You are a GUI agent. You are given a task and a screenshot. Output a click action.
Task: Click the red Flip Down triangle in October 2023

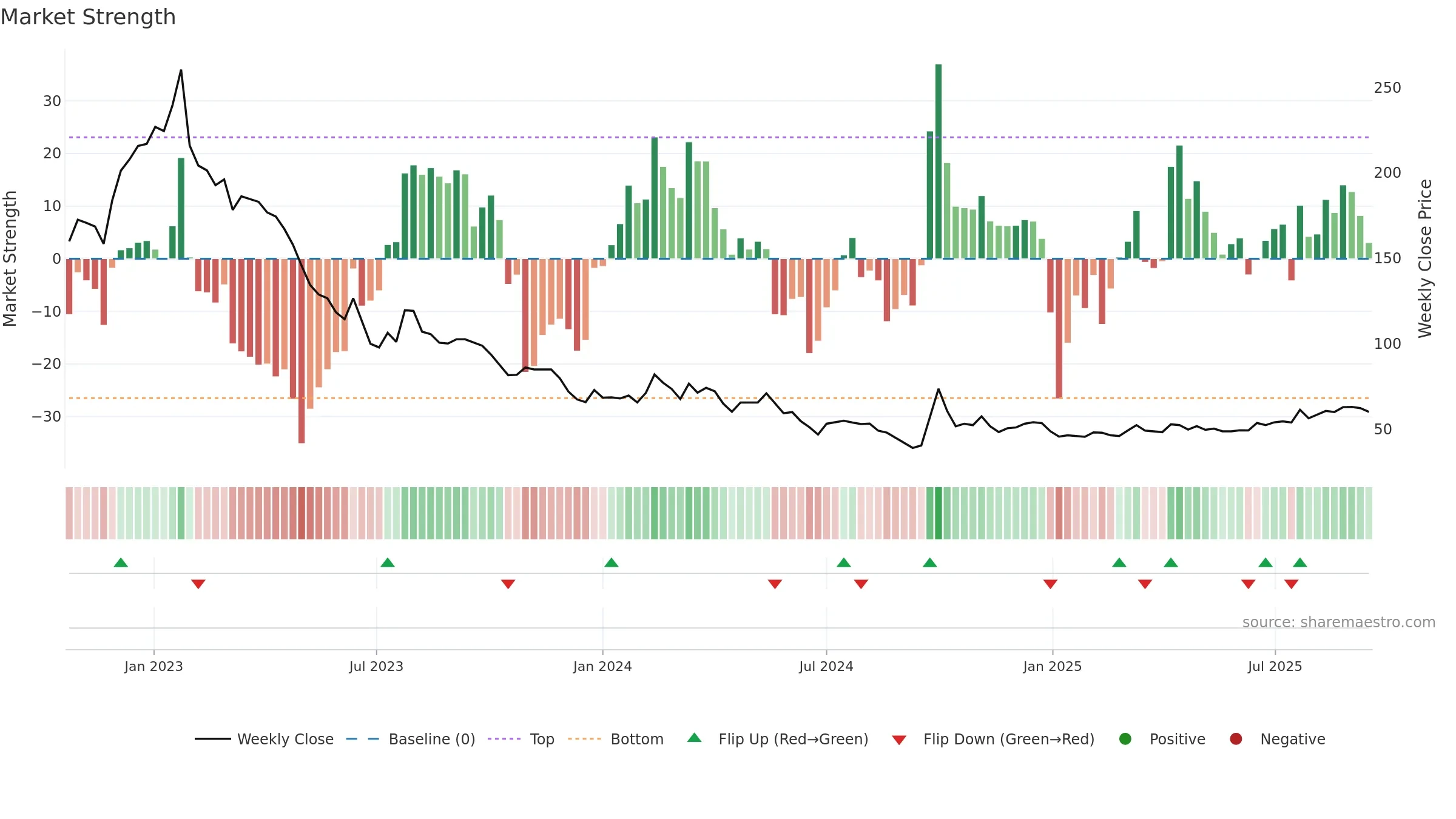click(508, 584)
